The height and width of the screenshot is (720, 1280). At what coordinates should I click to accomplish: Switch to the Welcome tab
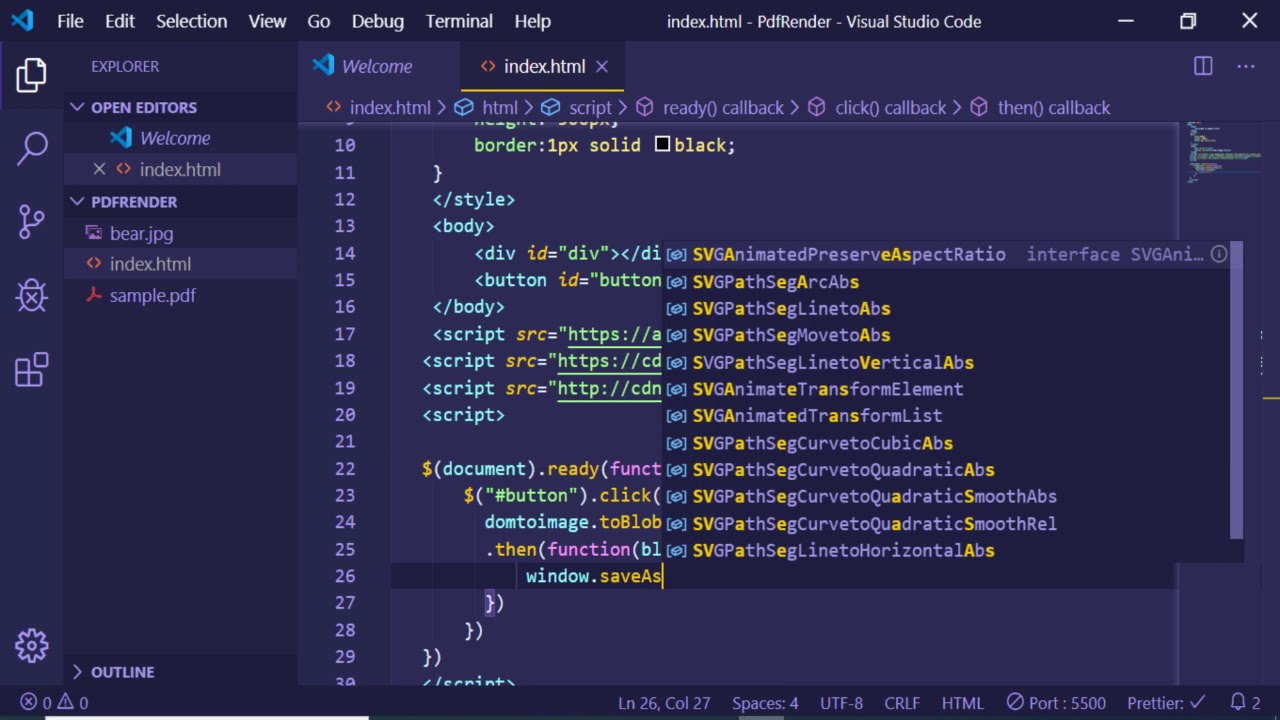pyautogui.click(x=376, y=66)
